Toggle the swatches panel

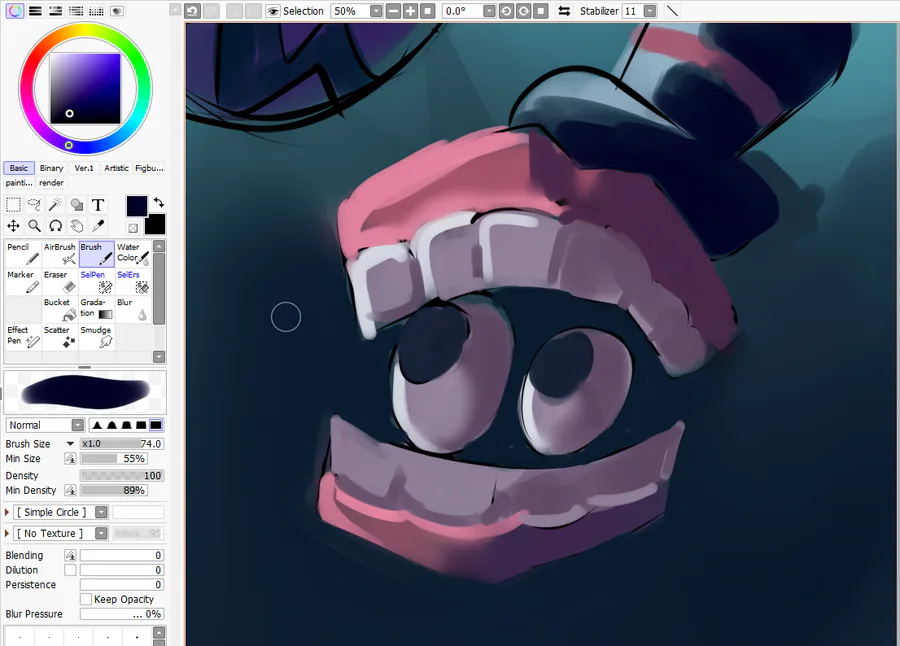tap(96, 11)
